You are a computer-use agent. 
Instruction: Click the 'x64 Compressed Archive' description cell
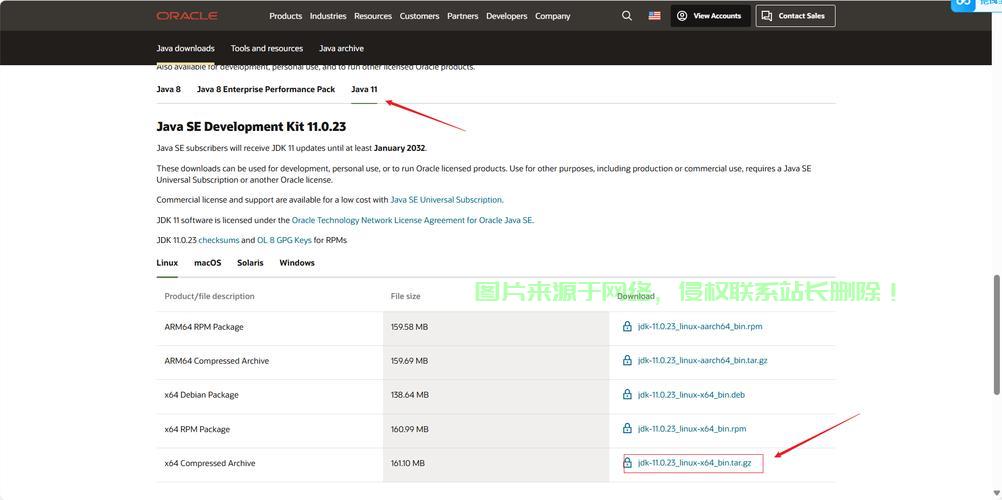click(x=270, y=463)
